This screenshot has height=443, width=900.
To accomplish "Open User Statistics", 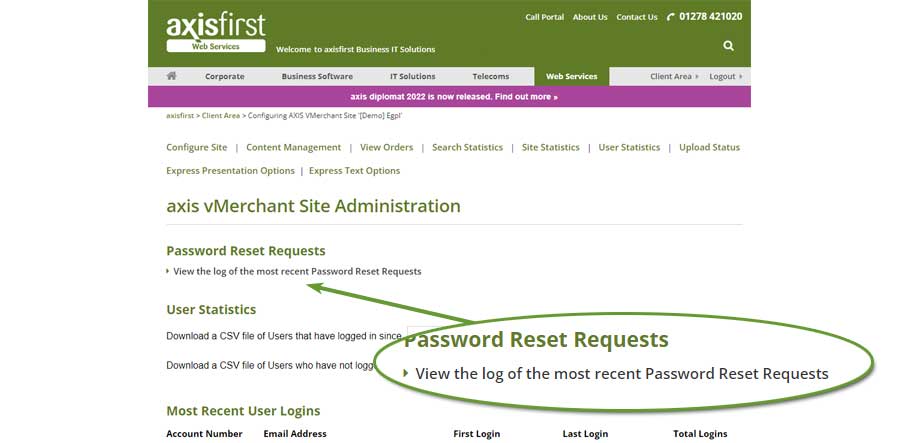I will click(629, 147).
